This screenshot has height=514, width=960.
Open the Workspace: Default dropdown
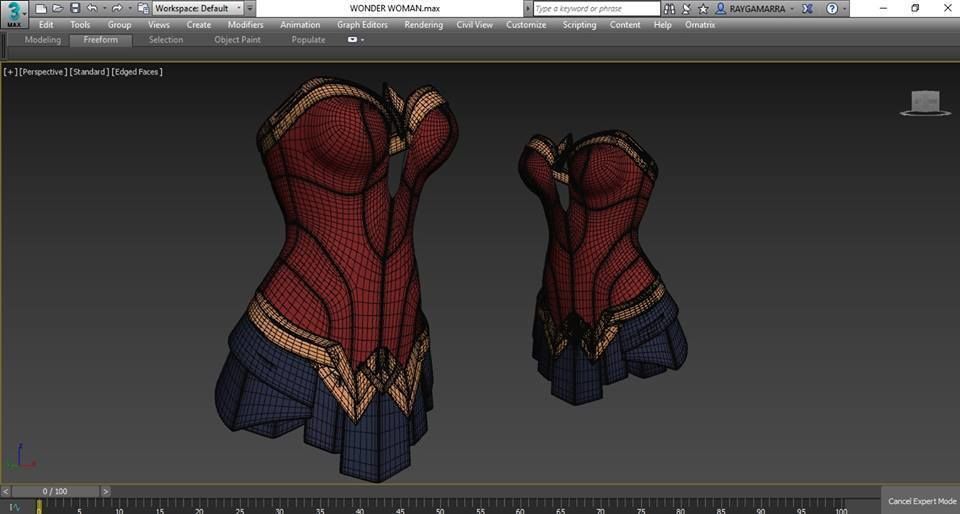(198, 9)
